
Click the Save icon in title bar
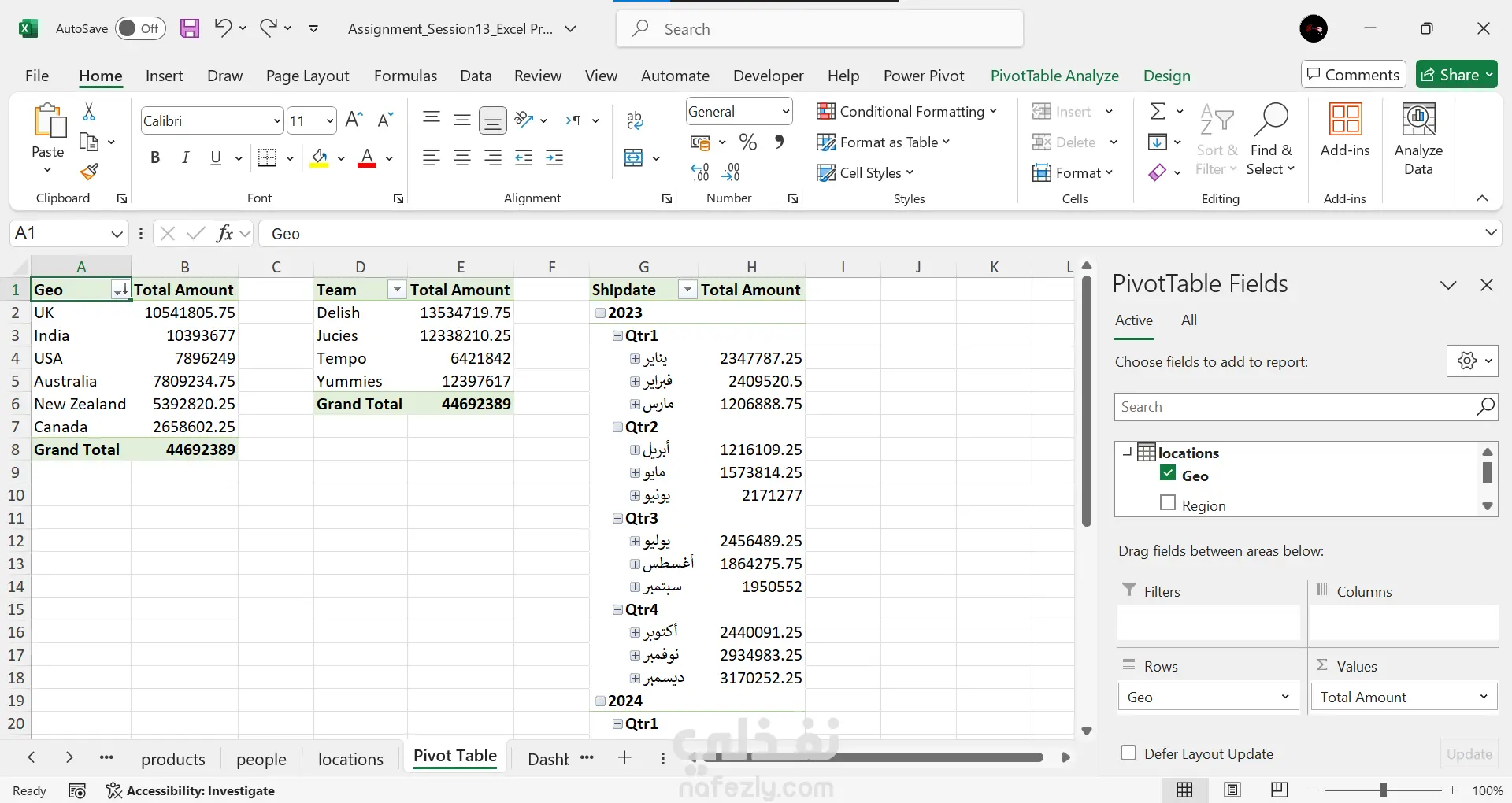tap(190, 29)
